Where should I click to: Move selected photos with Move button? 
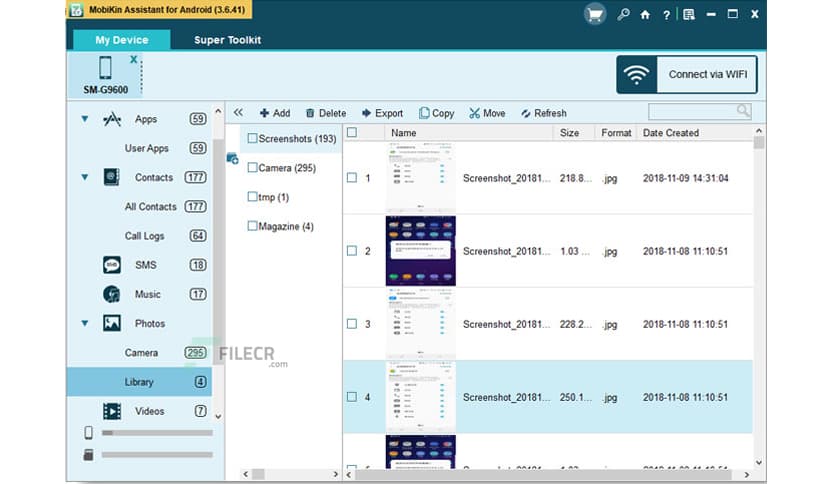click(487, 113)
